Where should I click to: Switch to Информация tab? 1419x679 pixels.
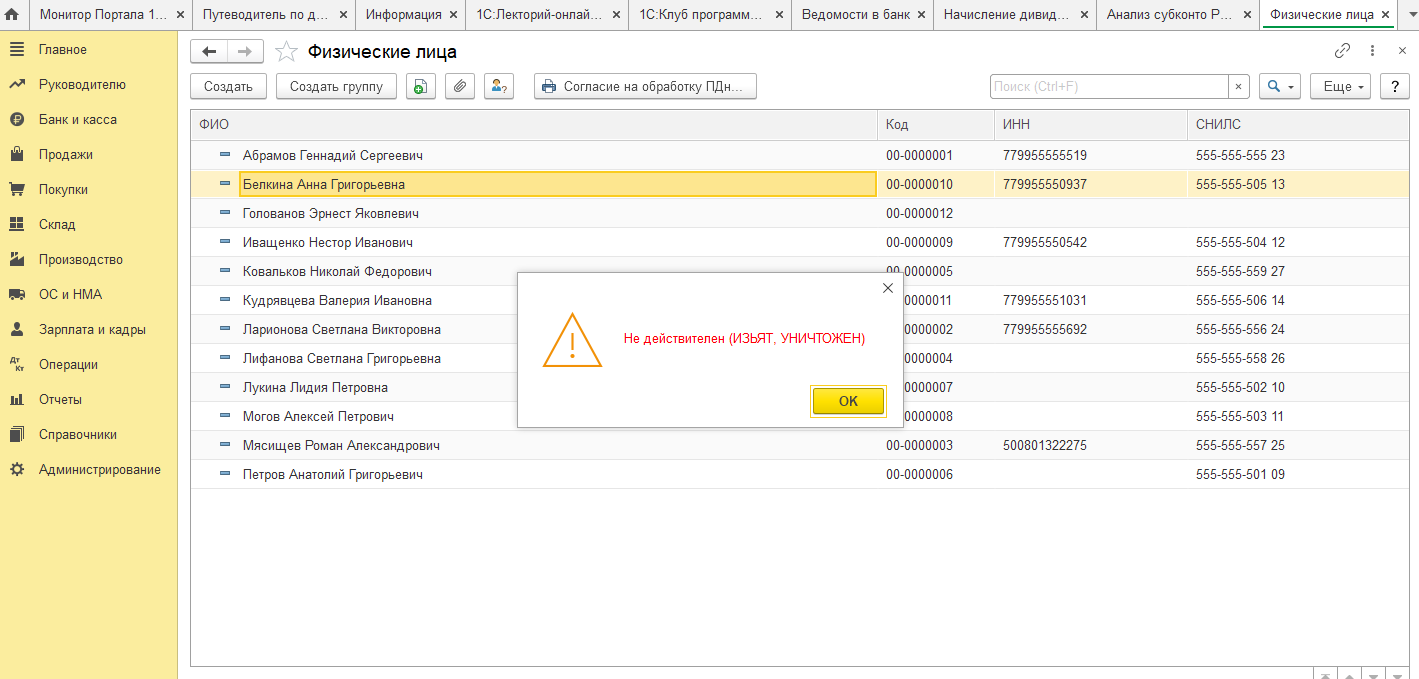[x=403, y=15]
